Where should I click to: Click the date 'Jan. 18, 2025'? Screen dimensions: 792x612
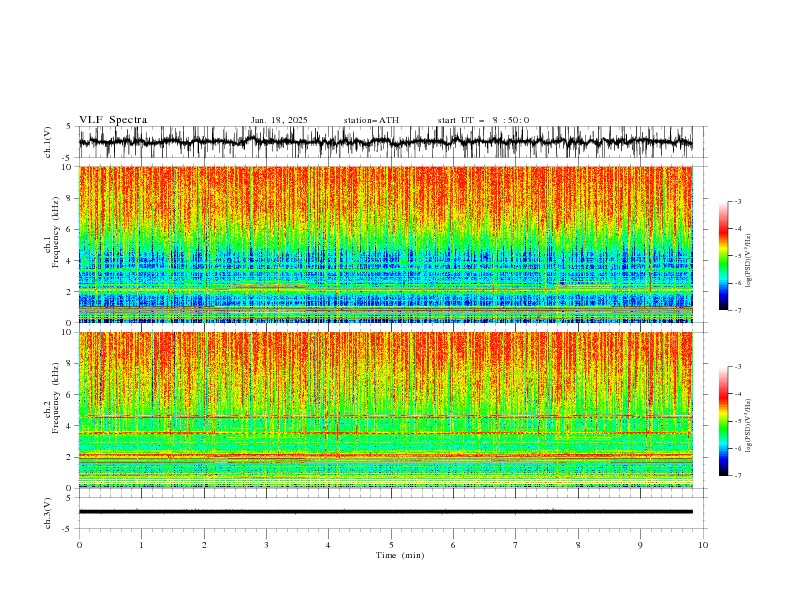pos(279,120)
